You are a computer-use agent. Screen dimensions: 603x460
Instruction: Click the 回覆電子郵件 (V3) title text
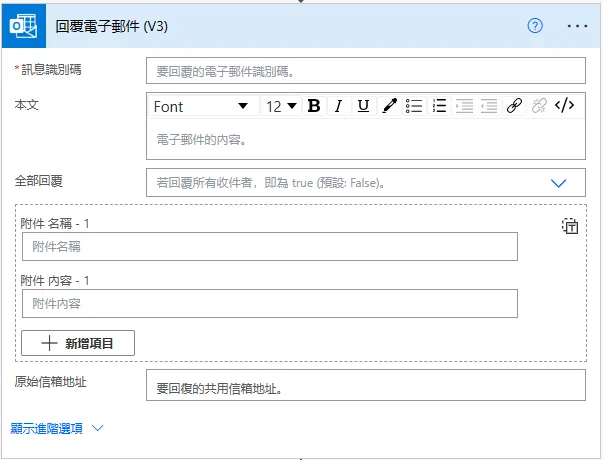112,26
